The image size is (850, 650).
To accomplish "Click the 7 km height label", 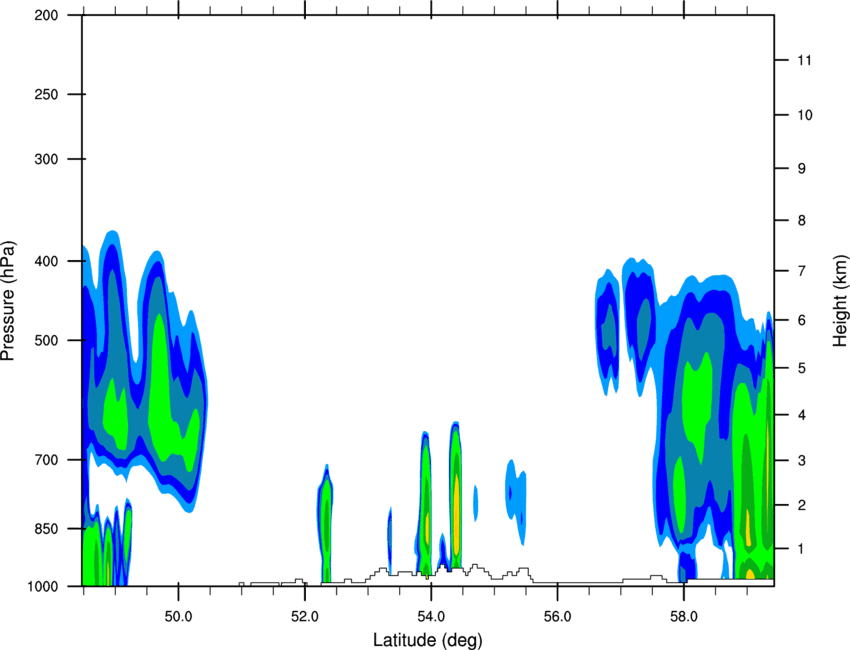I will pyautogui.click(x=802, y=271).
